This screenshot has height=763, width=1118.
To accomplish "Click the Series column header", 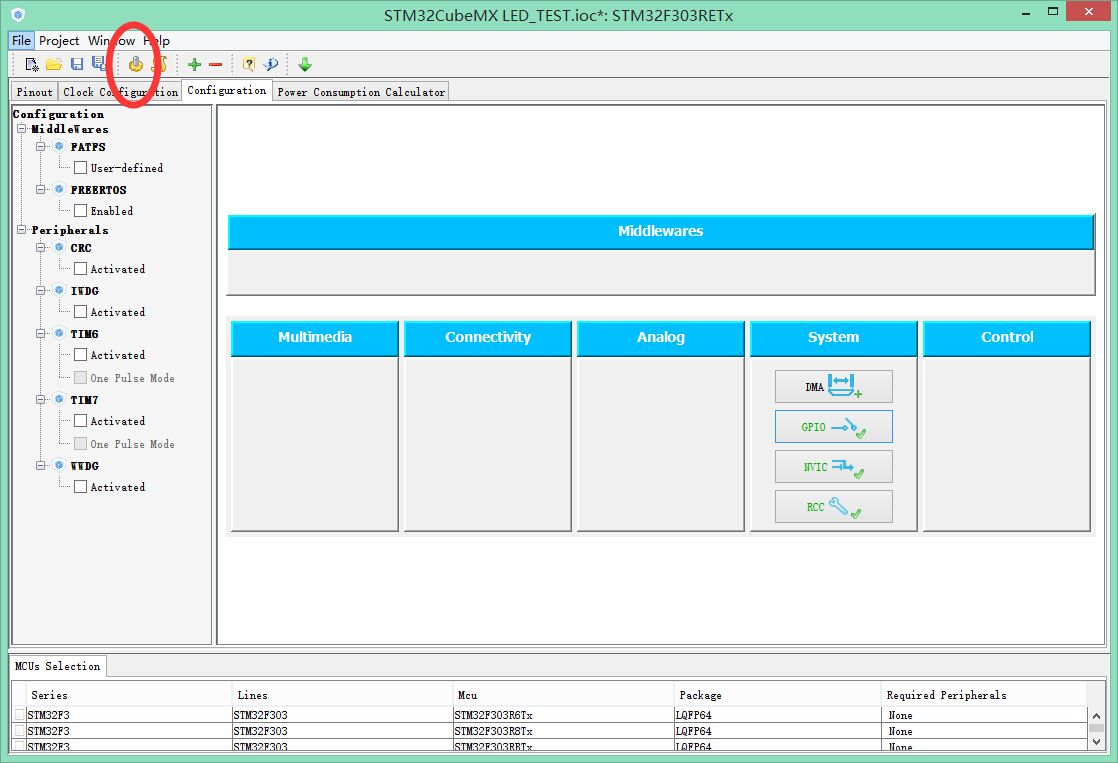I will pyautogui.click(x=129, y=695).
